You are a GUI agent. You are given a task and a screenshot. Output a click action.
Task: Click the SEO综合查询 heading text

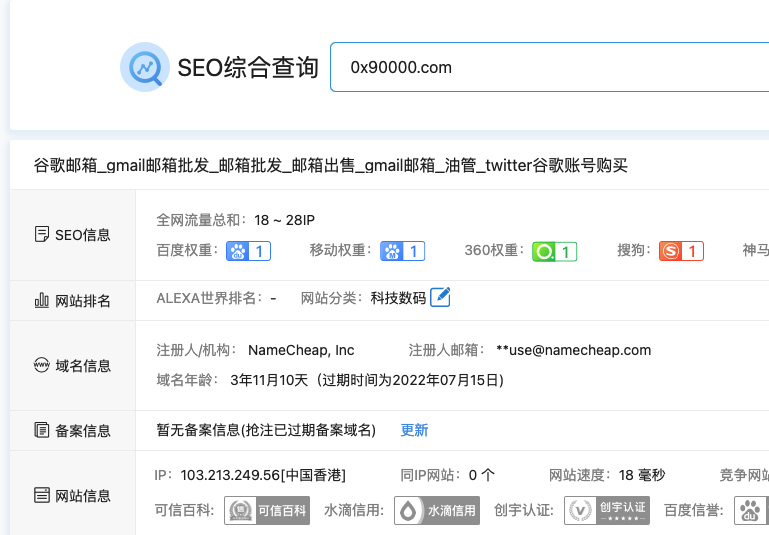point(248,67)
